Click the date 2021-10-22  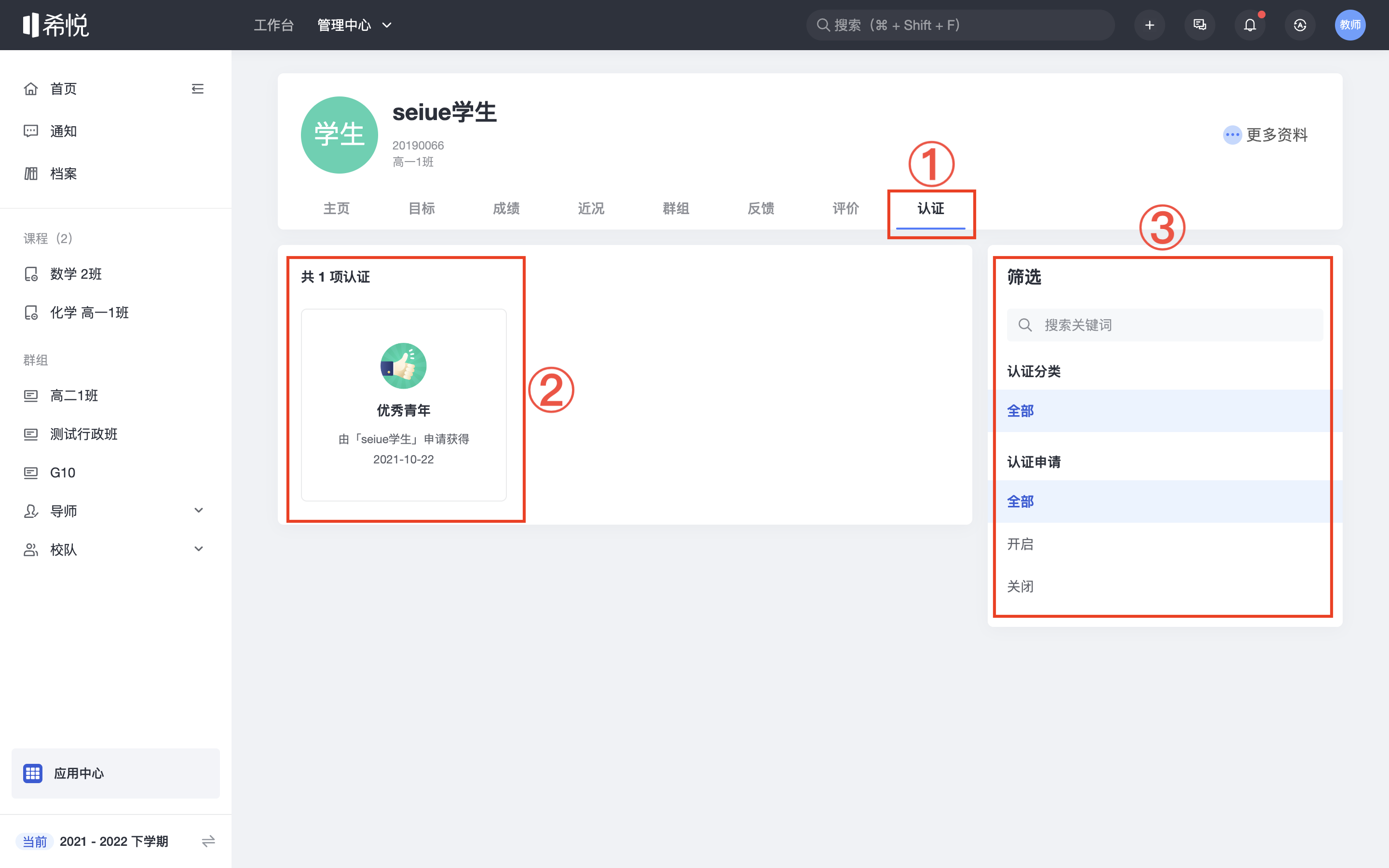[x=404, y=459]
